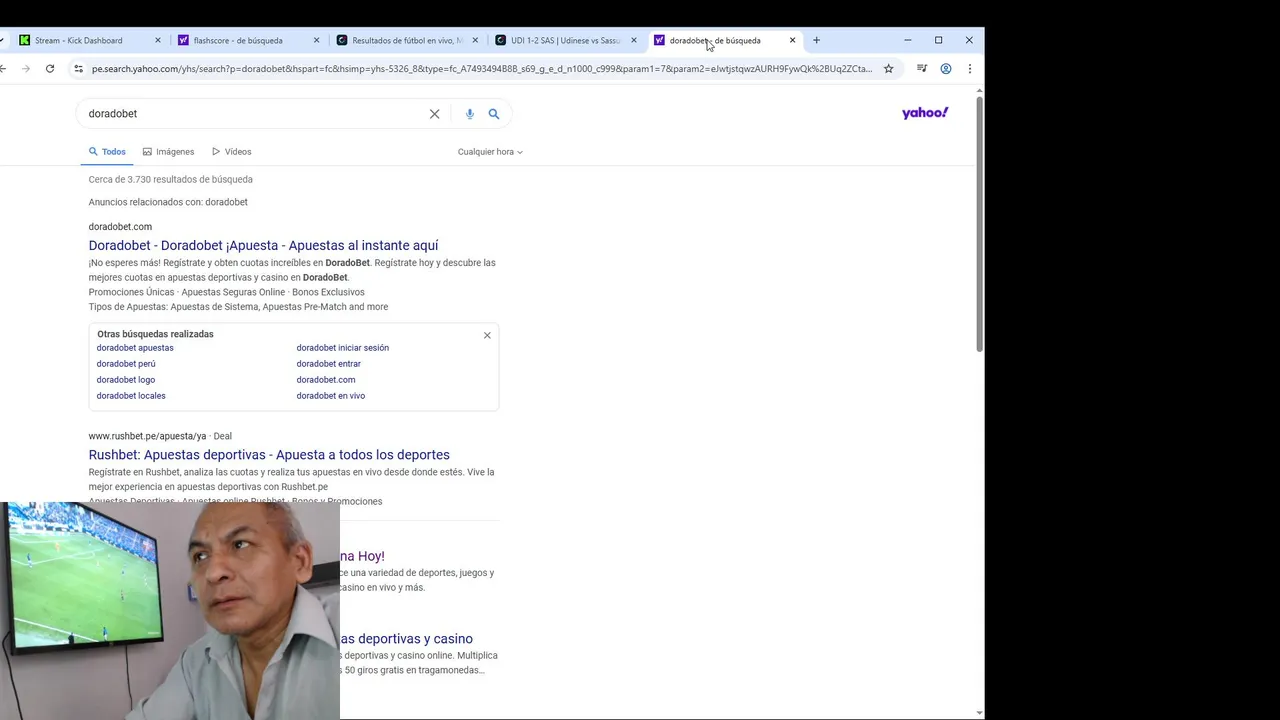Viewport: 1280px width, 720px height.
Task: Click the webcam video overlay
Action: pyautogui.click(x=170, y=611)
